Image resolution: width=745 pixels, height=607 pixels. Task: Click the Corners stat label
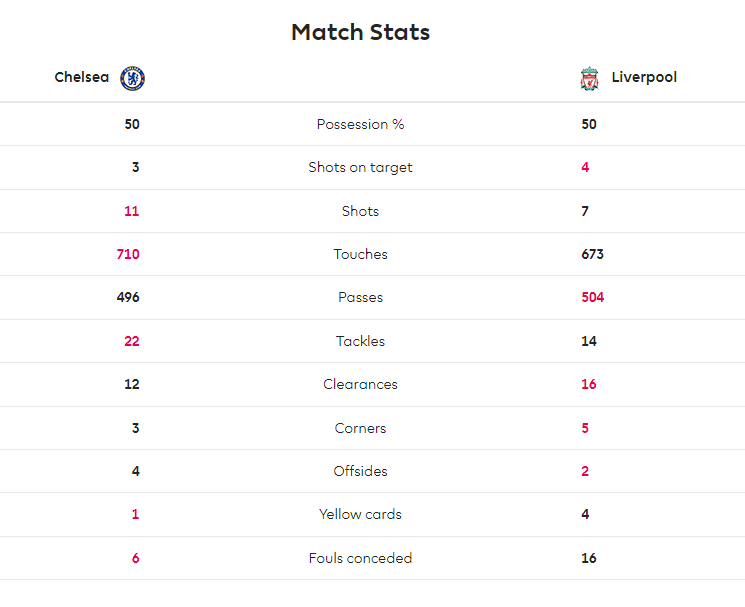point(360,428)
